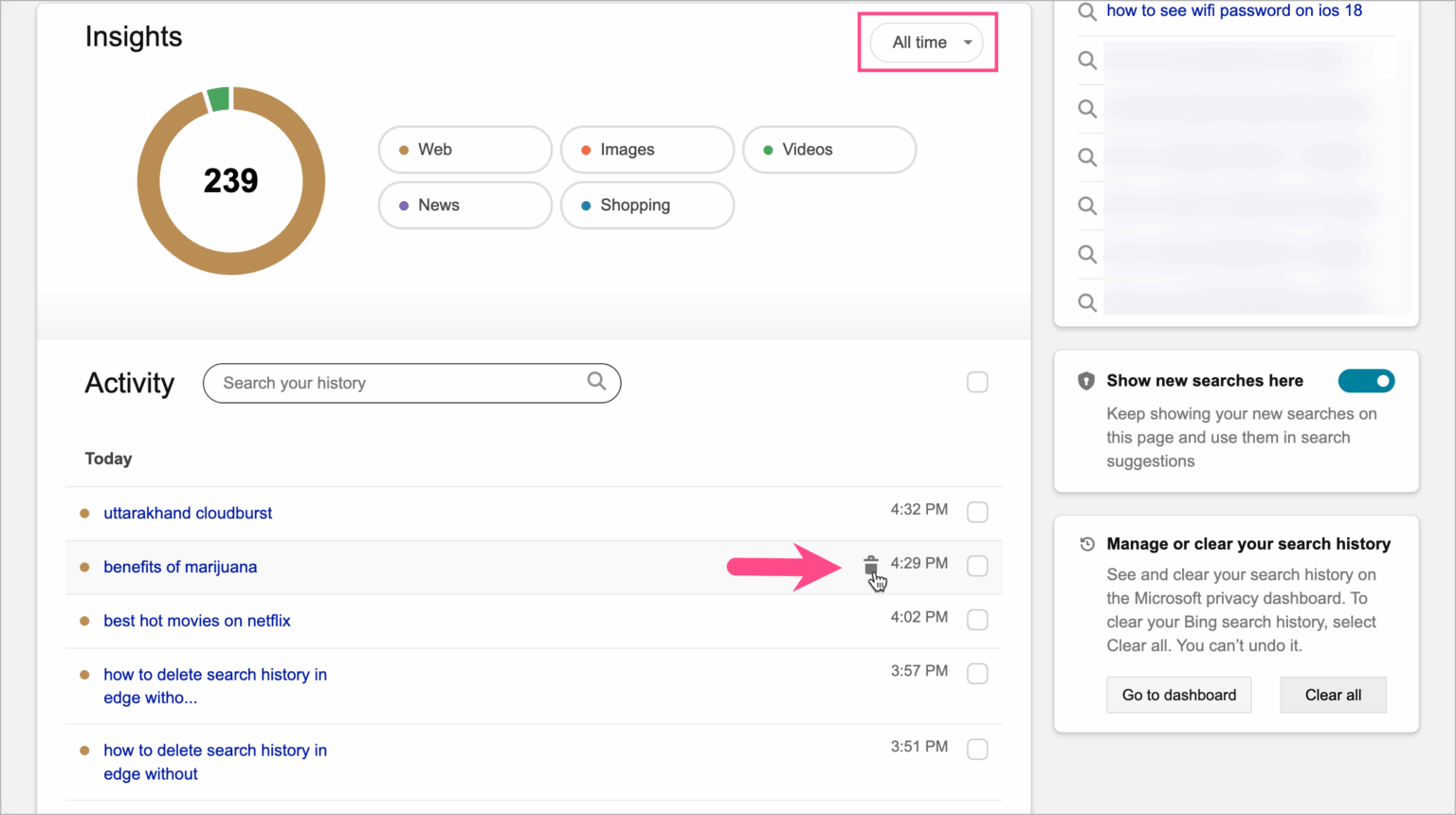Select the checkbox above the Activity list
The image size is (1456, 815).
(977, 382)
